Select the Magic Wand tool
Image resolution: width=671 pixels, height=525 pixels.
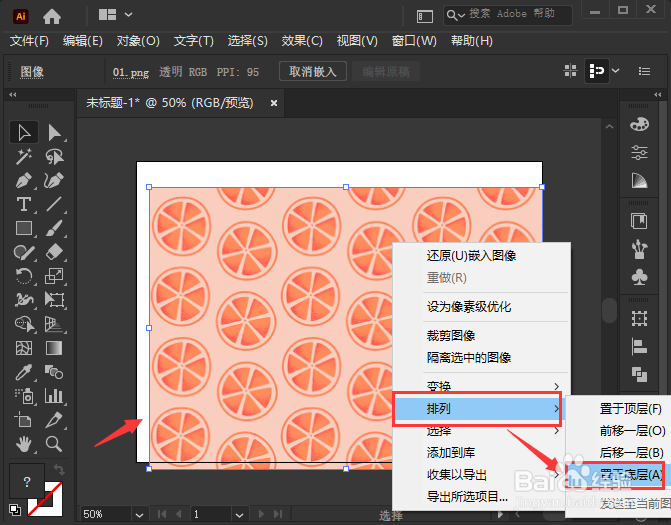point(24,157)
